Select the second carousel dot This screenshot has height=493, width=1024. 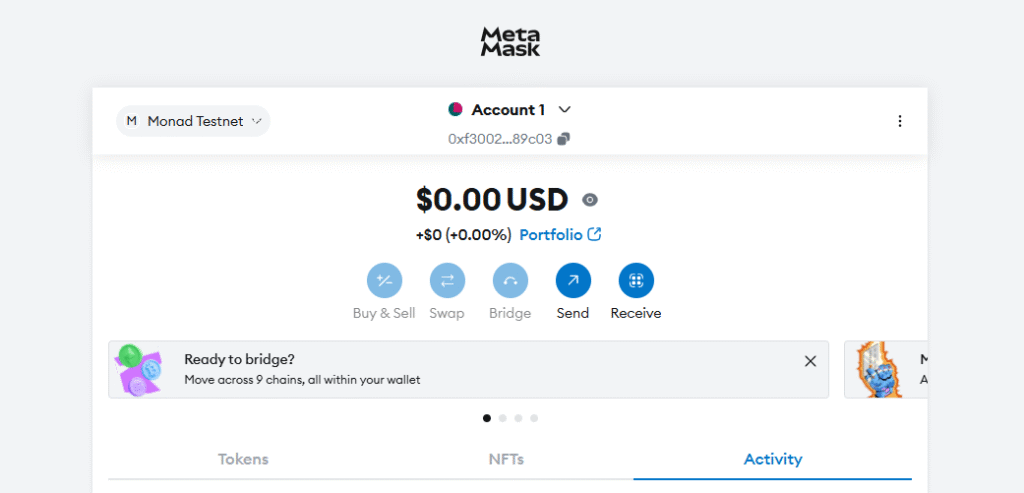click(502, 418)
